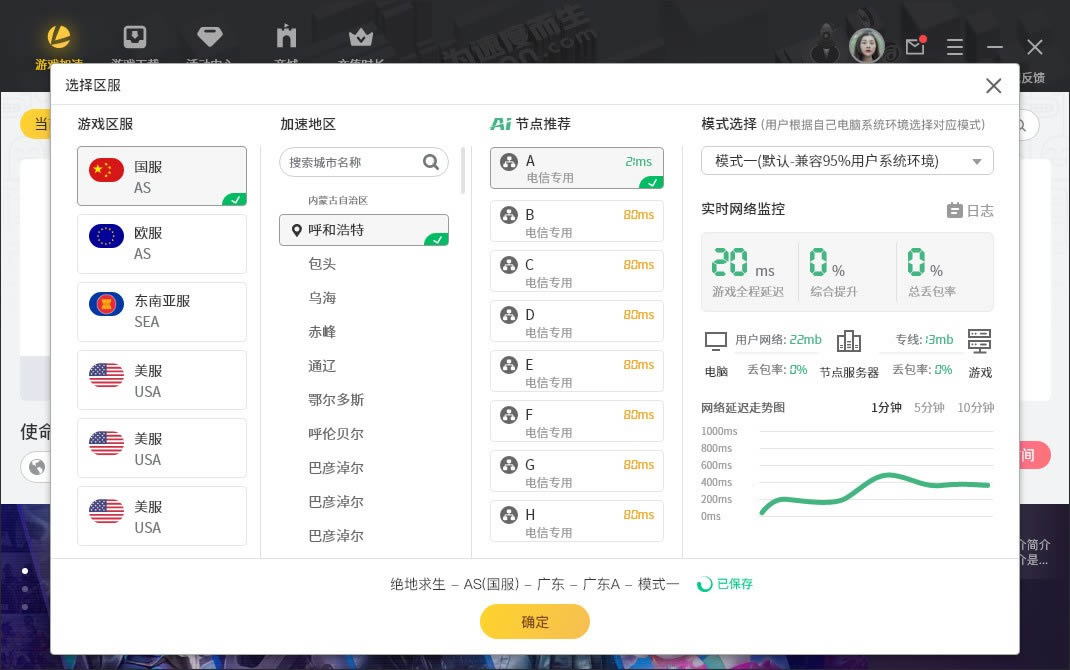Click the user avatar at top
The height and width of the screenshot is (670, 1070).
click(866, 46)
